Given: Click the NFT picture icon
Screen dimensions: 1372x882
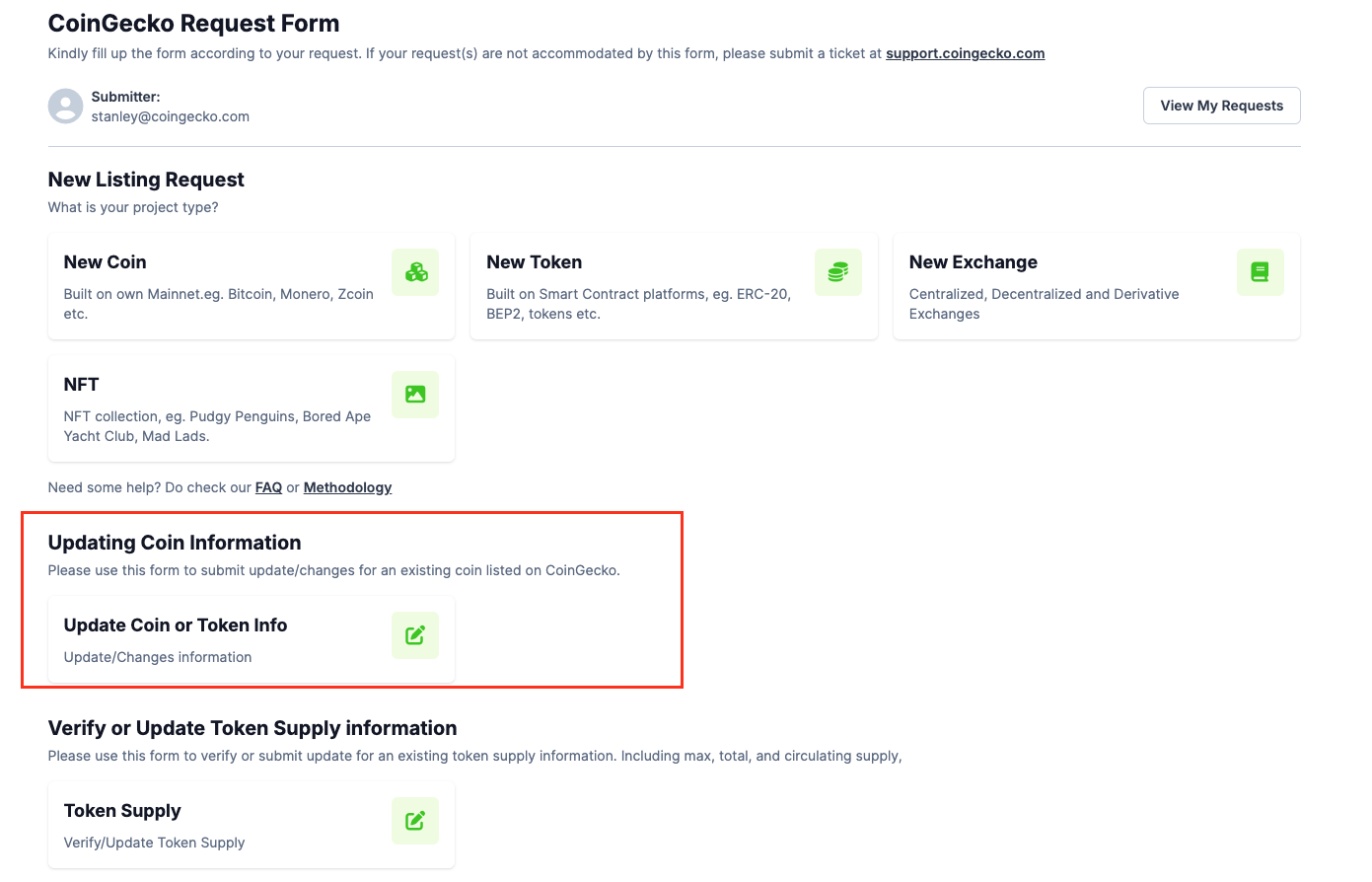Looking at the screenshot, I should [x=415, y=395].
